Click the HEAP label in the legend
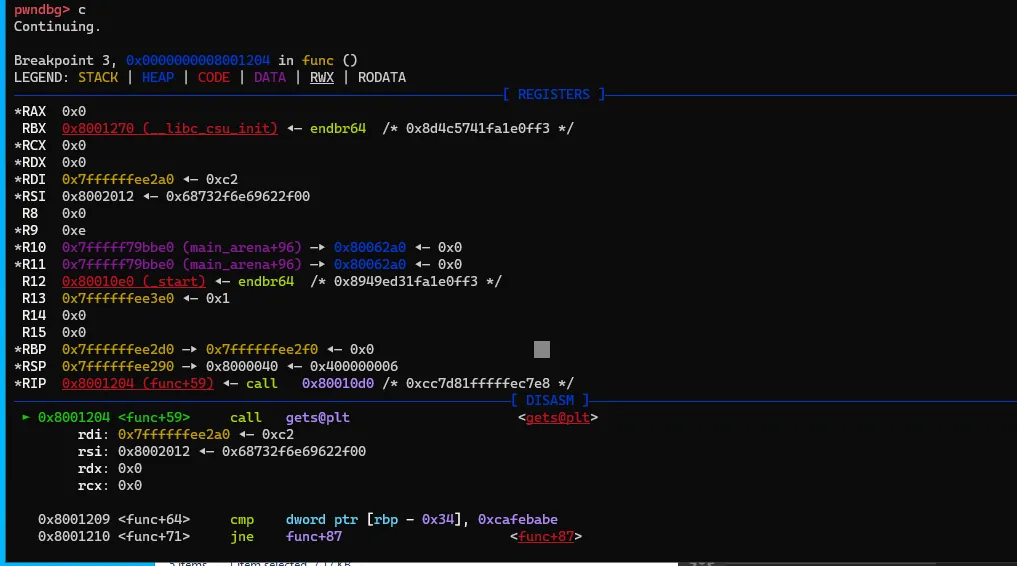The height and width of the screenshot is (566, 1017). [158, 77]
